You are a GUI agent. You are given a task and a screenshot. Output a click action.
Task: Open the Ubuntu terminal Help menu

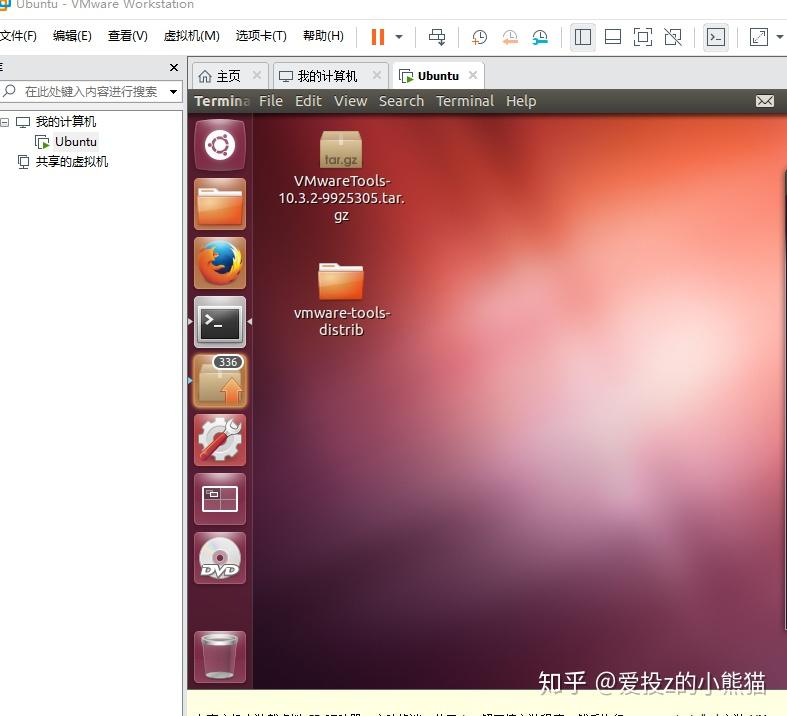(521, 101)
